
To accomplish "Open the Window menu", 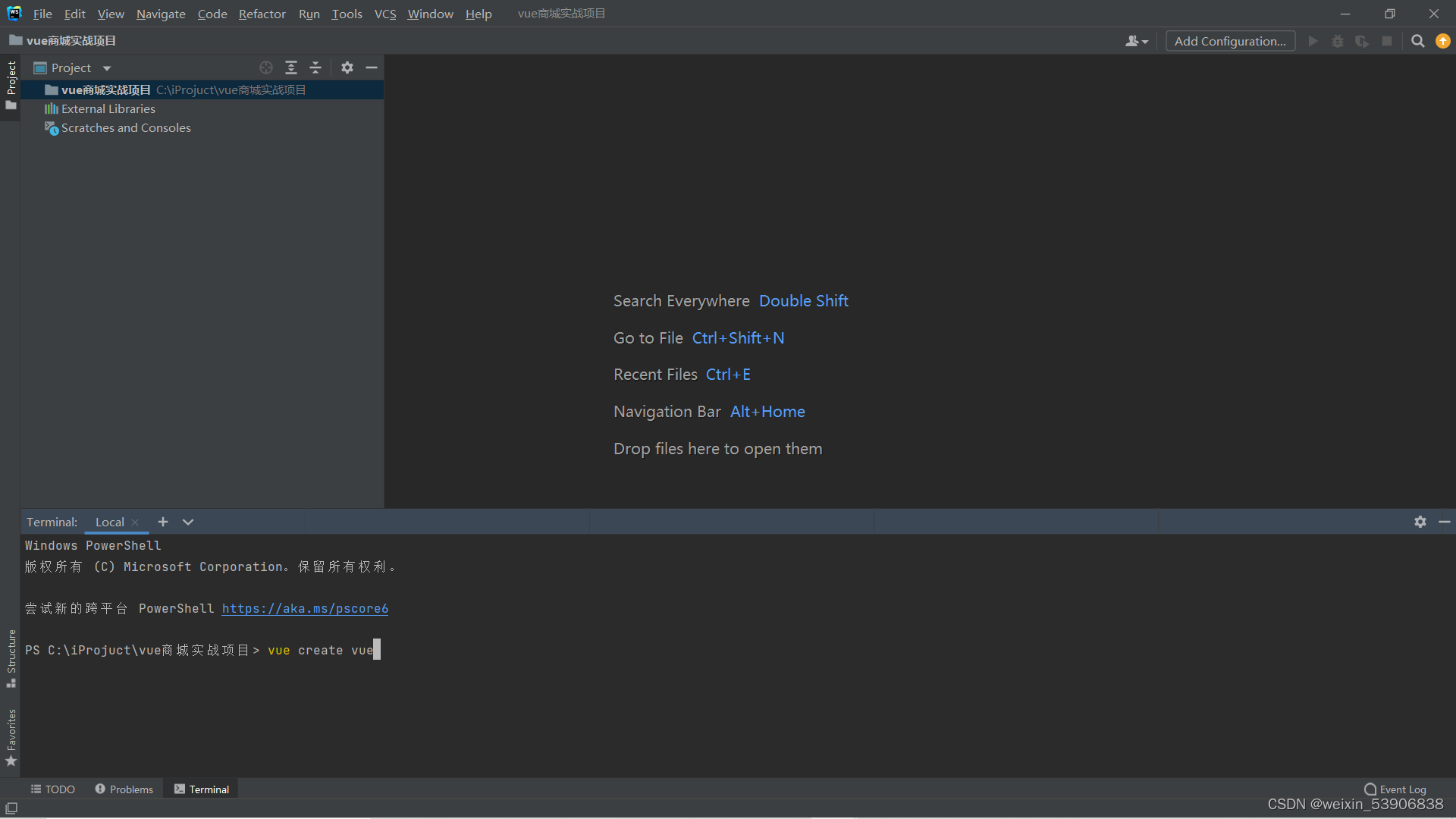I will pos(430,14).
